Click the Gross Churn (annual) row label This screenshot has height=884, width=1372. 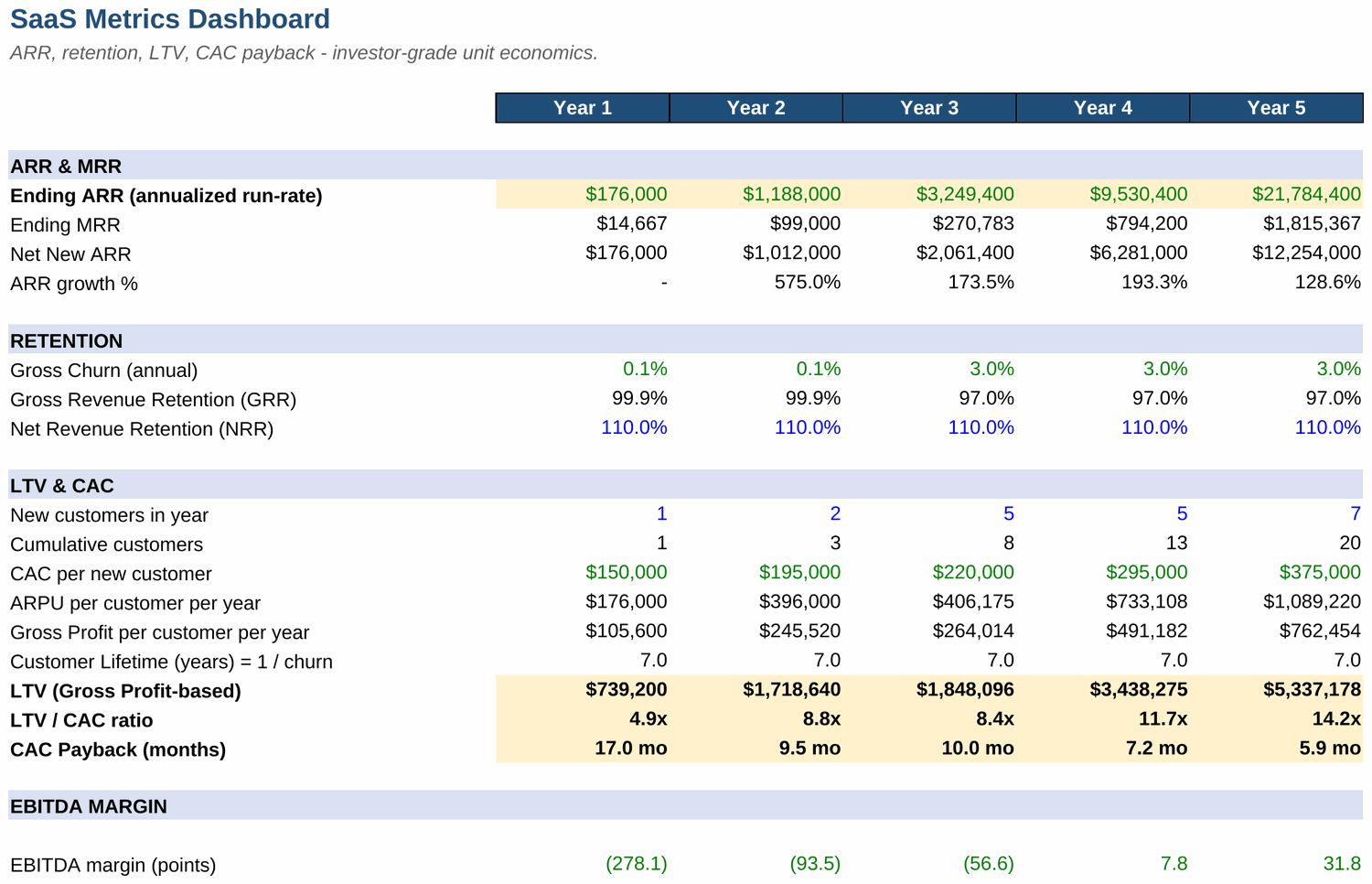coord(104,371)
